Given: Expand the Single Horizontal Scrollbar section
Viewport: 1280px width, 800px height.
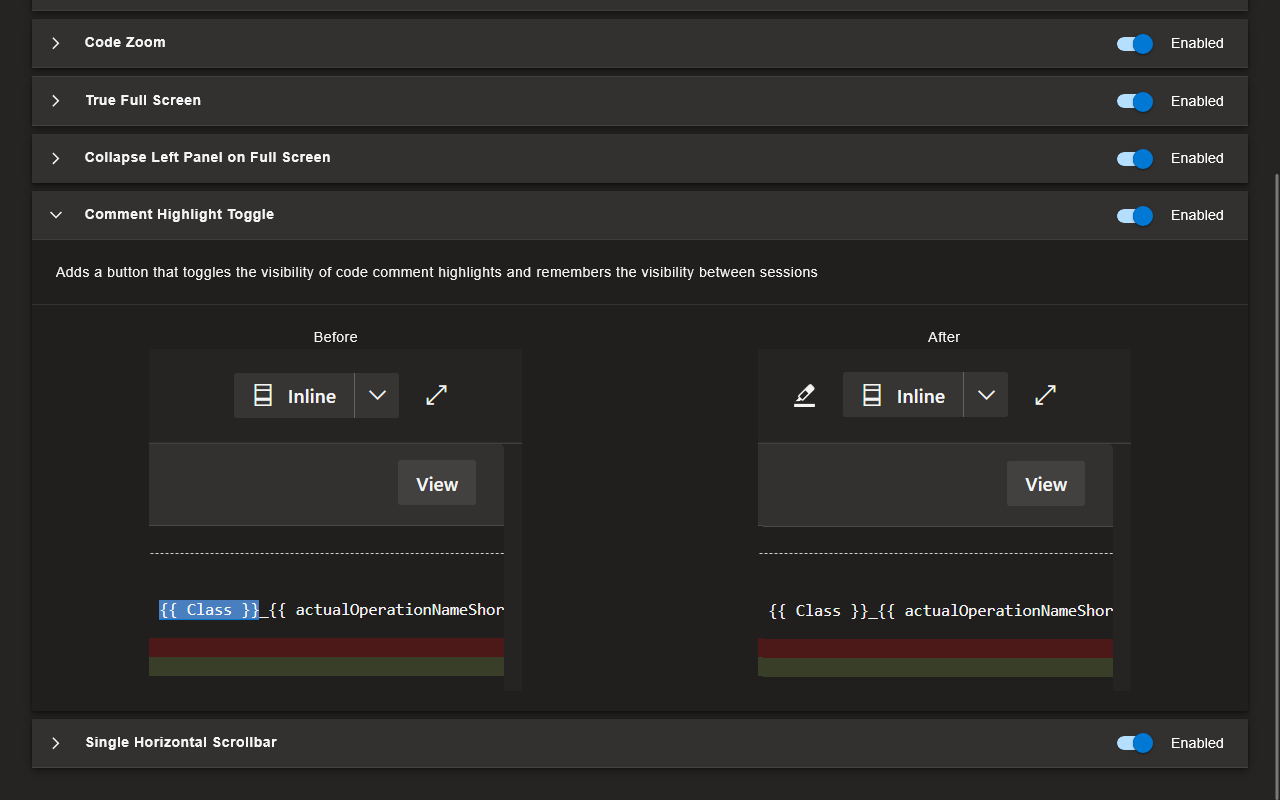Looking at the screenshot, I should point(56,743).
